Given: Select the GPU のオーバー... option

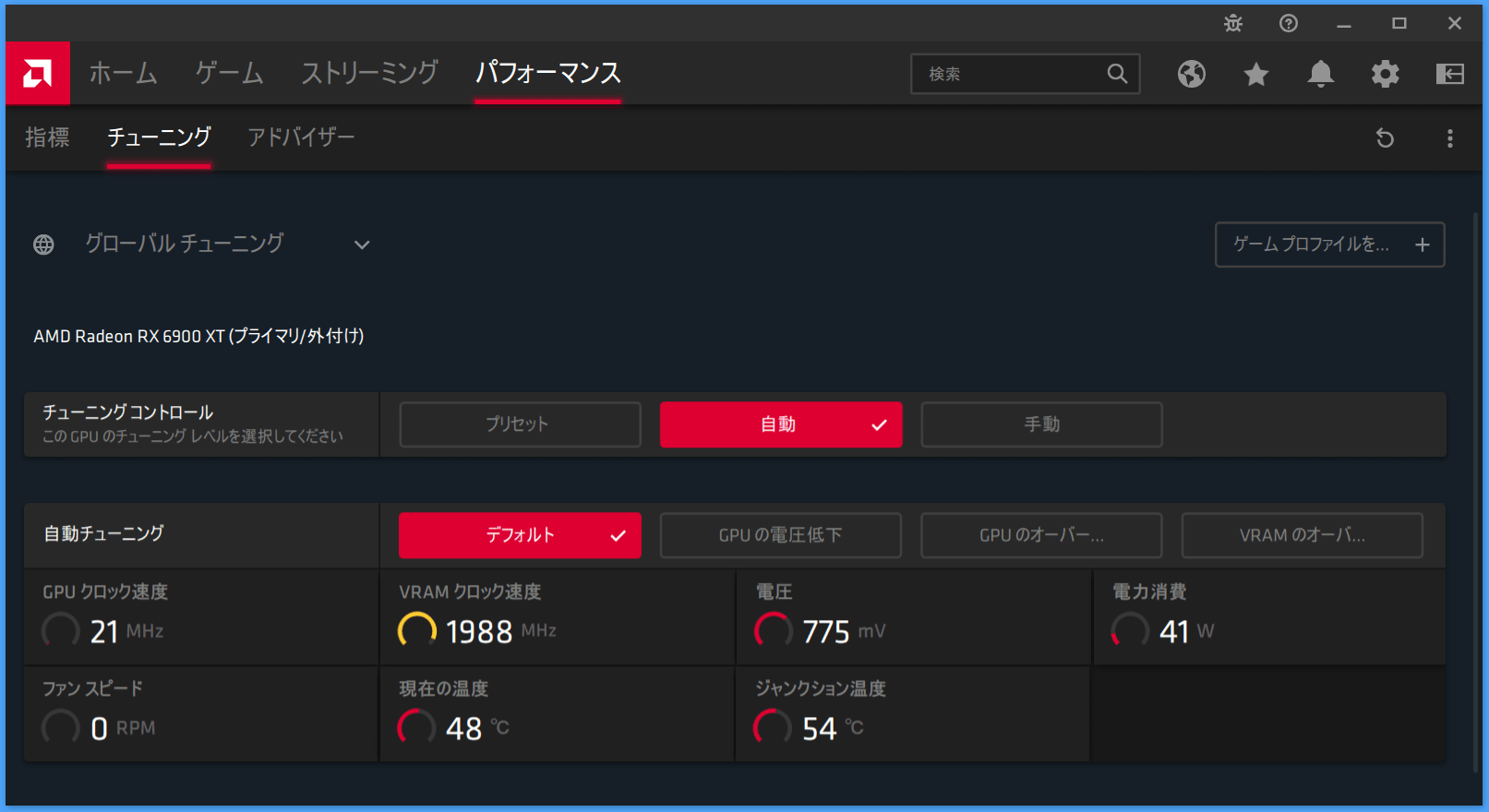Looking at the screenshot, I should 1041,535.
